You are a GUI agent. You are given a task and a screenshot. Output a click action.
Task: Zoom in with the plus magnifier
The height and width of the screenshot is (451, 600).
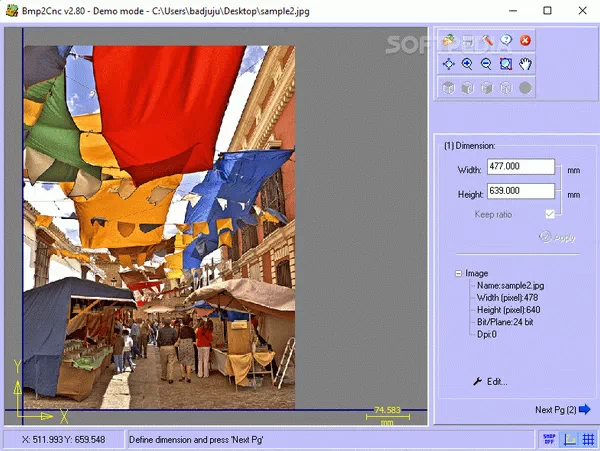pos(468,64)
